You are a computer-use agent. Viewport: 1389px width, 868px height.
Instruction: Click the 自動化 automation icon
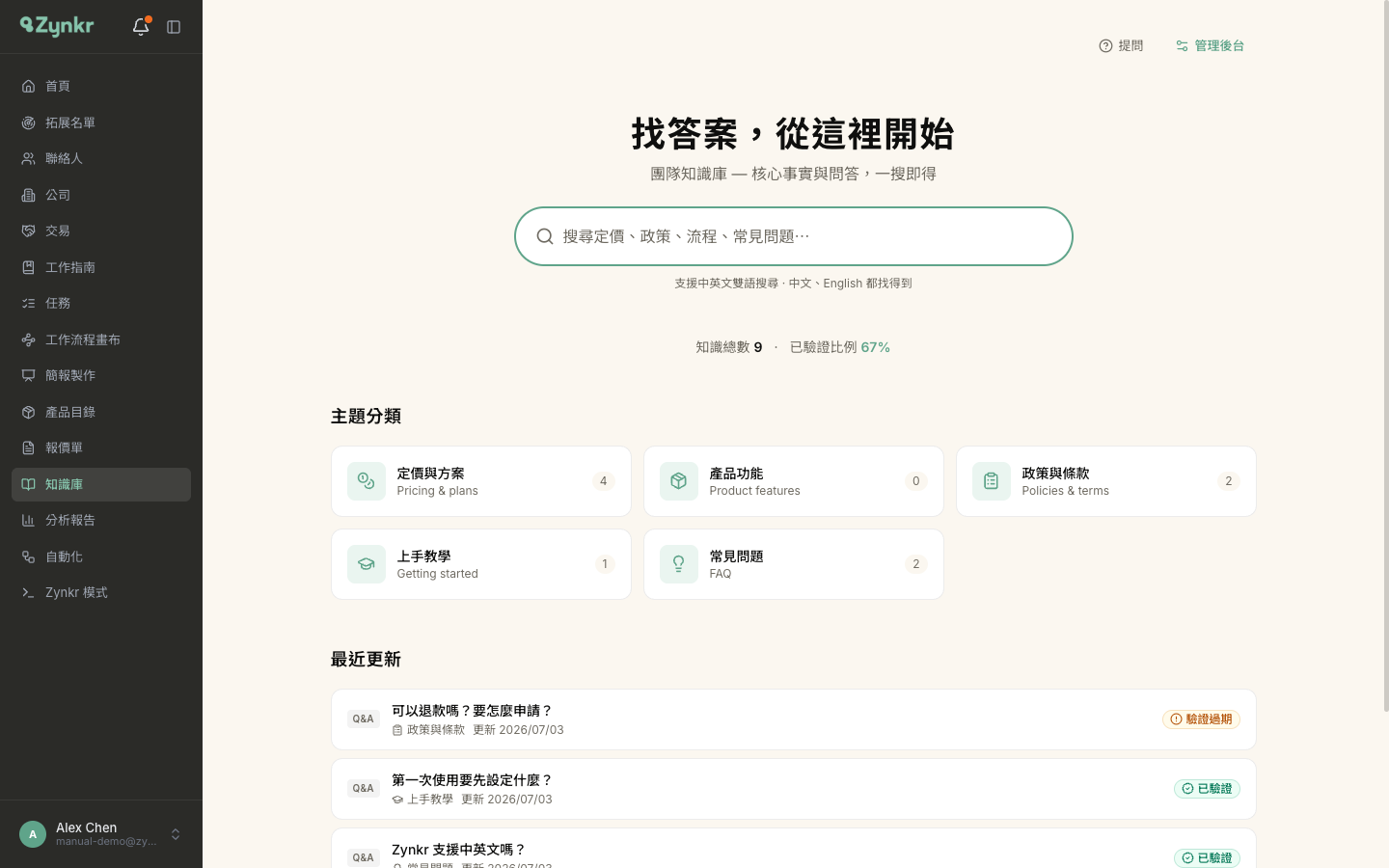[29, 556]
